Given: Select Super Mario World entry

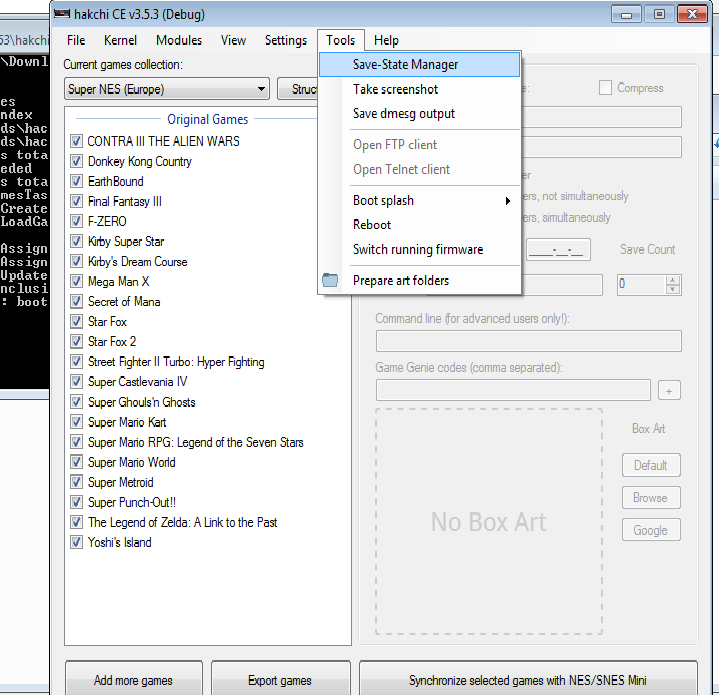Looking at the screenshot, I should (x=132, y=462).
